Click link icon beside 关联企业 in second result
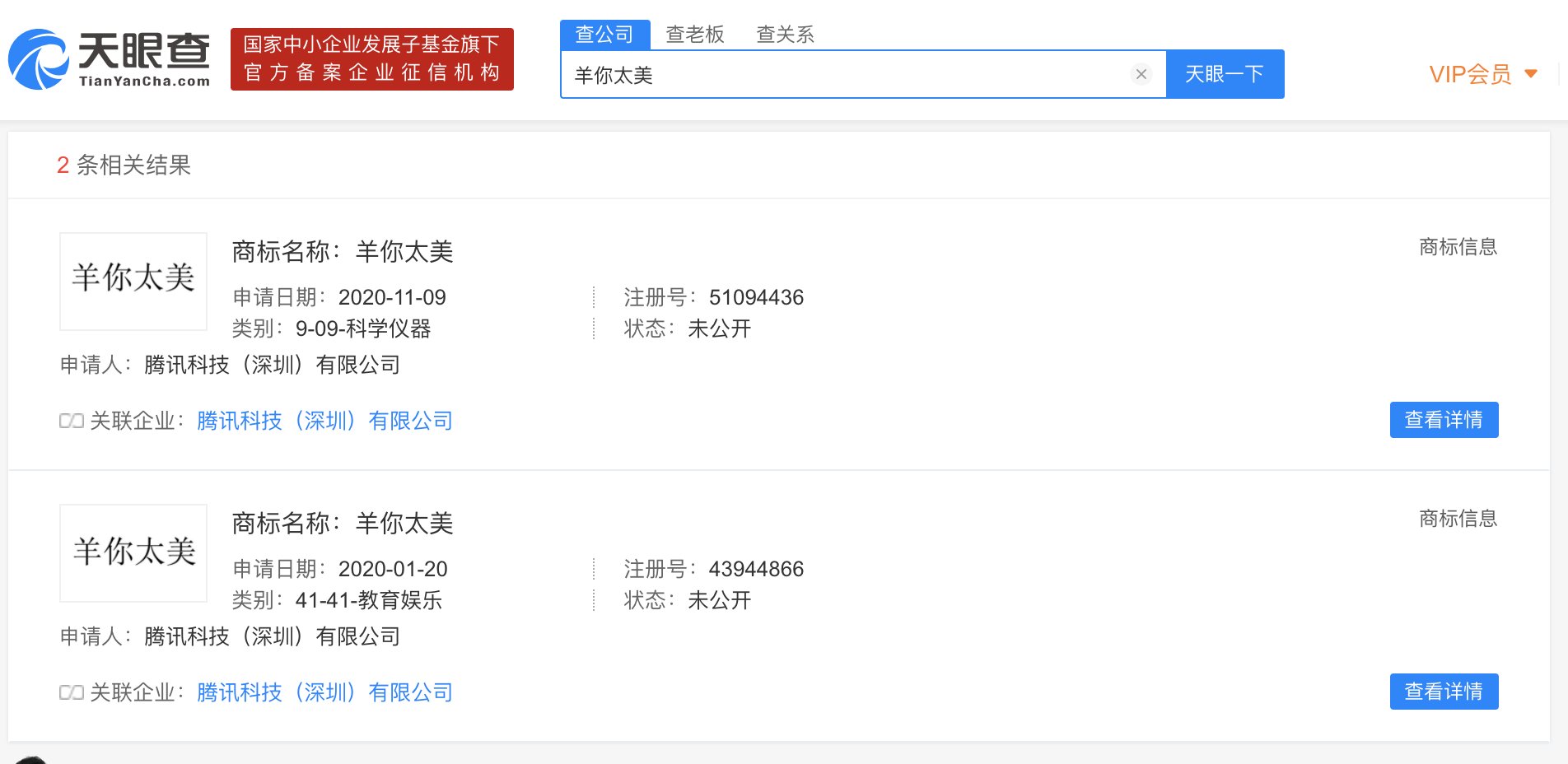Image resolution: width=1568 pixels, height=764 pixels. point(72,692)
